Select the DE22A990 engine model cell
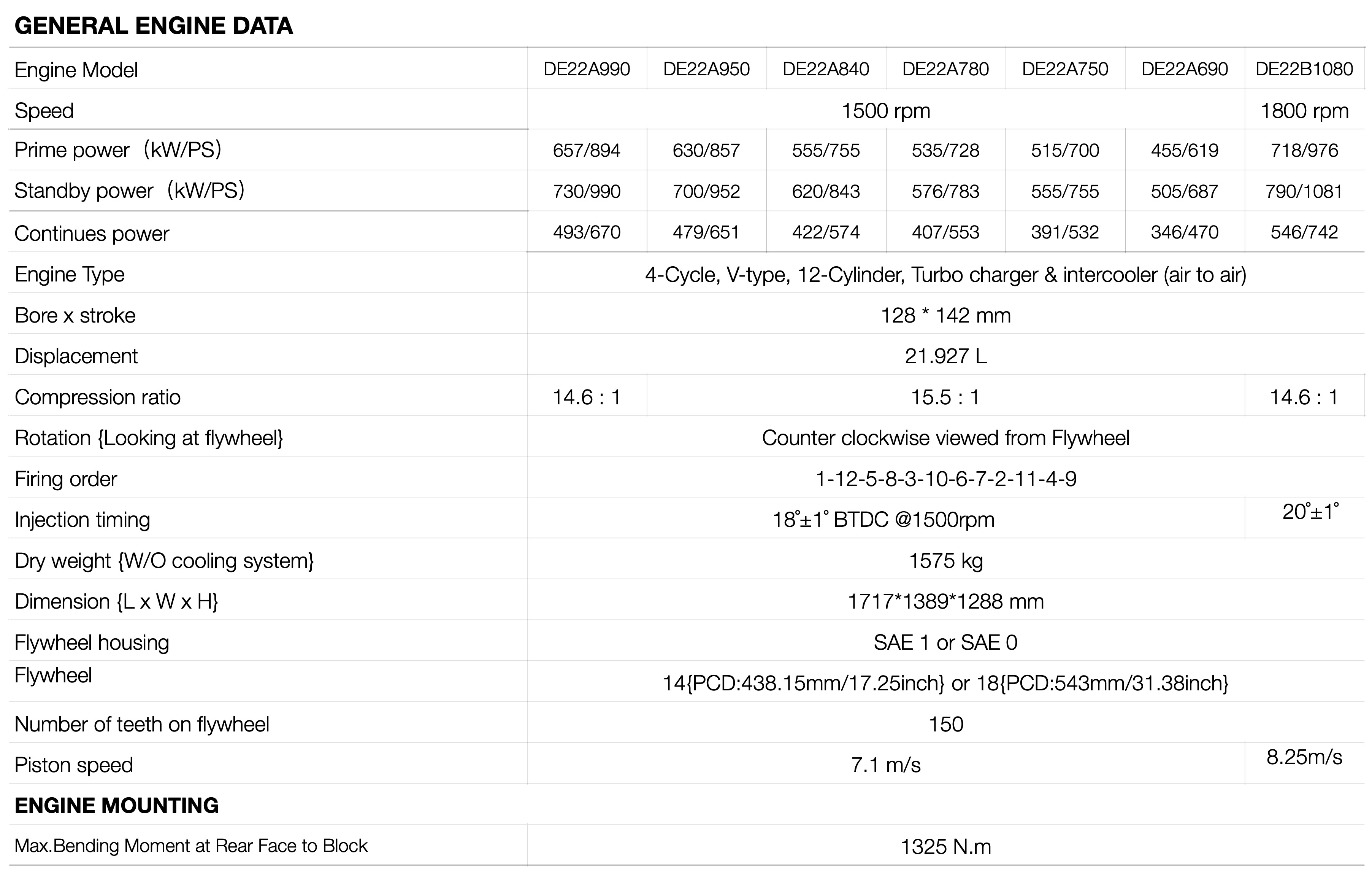Viewport: 1372px width, 876px height. click(x=587, y=69)
